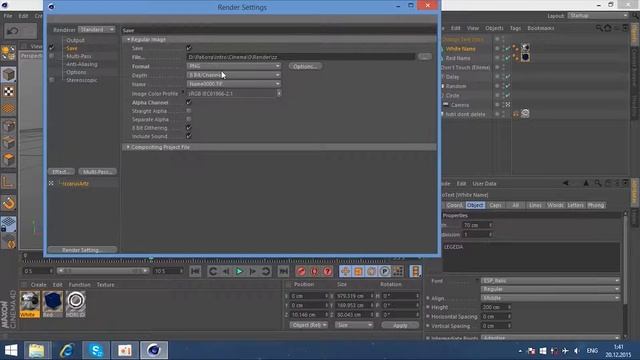Viewport: 640px width, 360px height.
Task: Open the Format PNG dropdown
Action: [x=234, y=66]
